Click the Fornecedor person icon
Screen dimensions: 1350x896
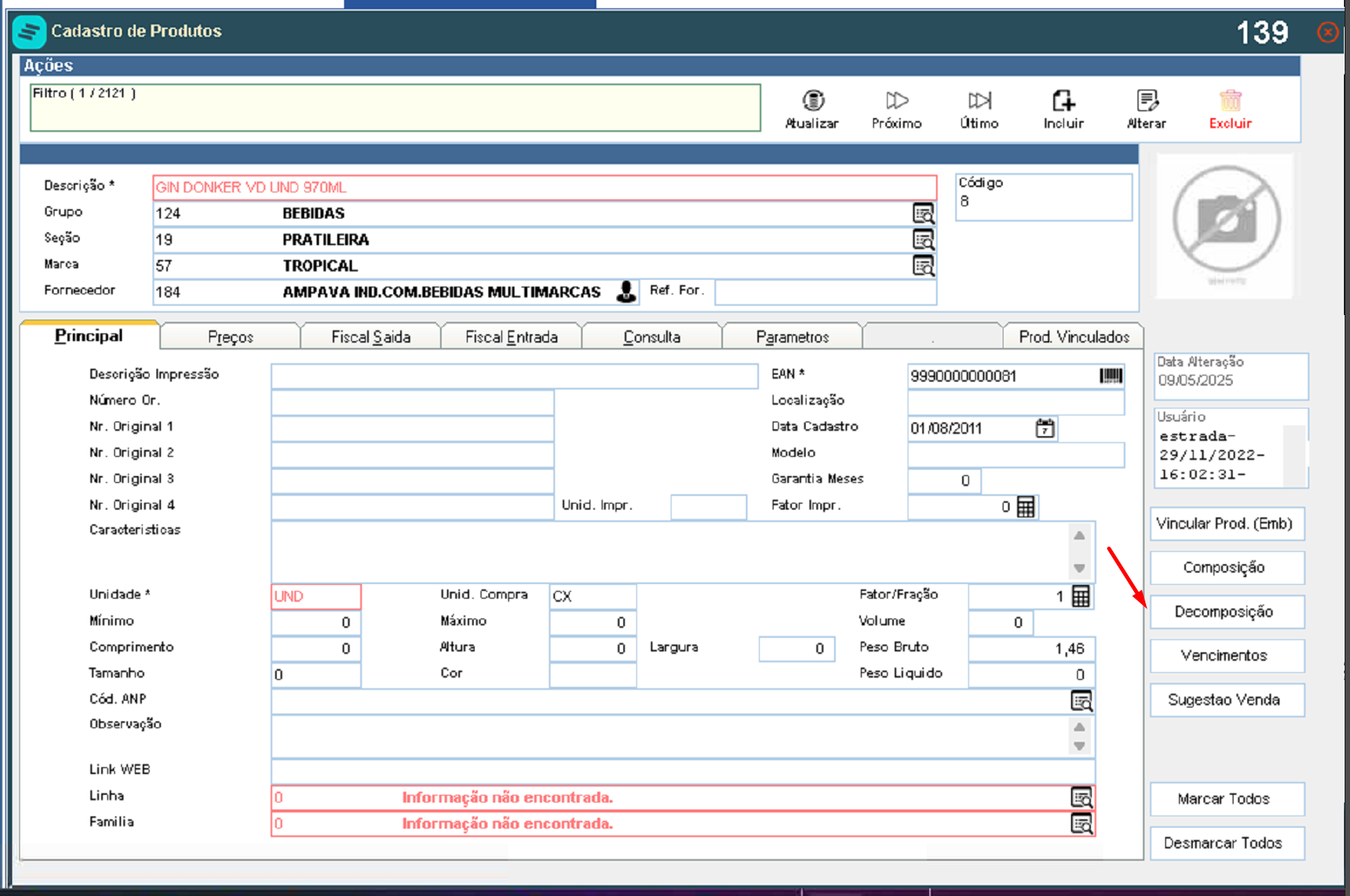click(x=626, y=292)
